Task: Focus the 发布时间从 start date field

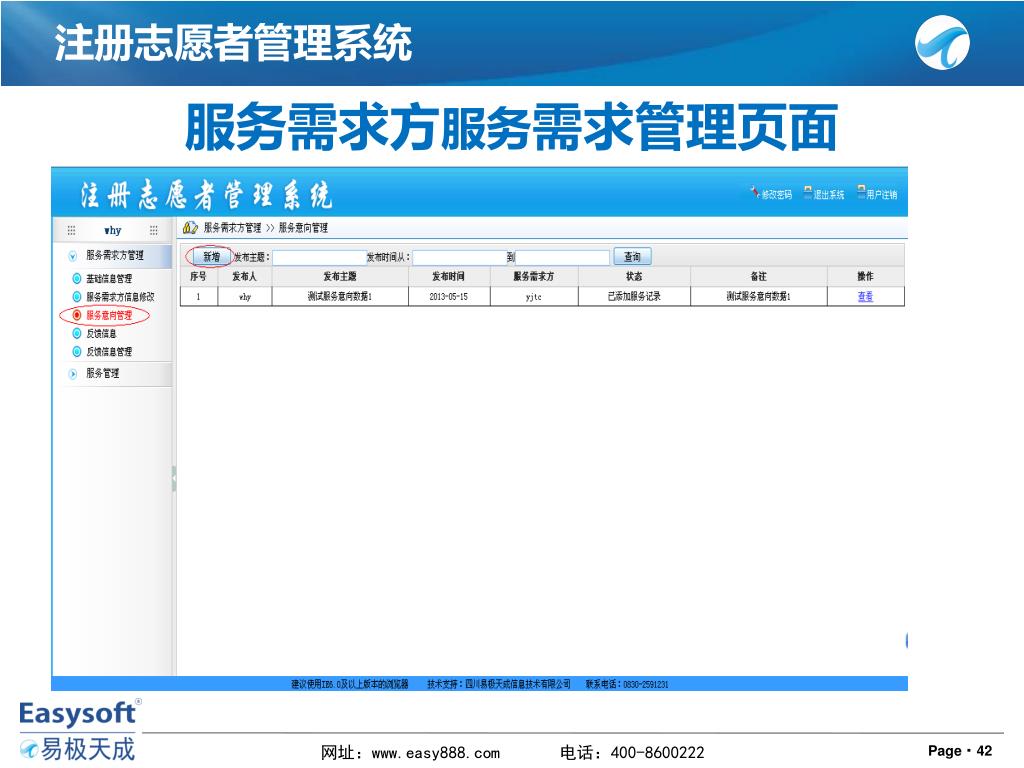Action: [x=460, y=257]
